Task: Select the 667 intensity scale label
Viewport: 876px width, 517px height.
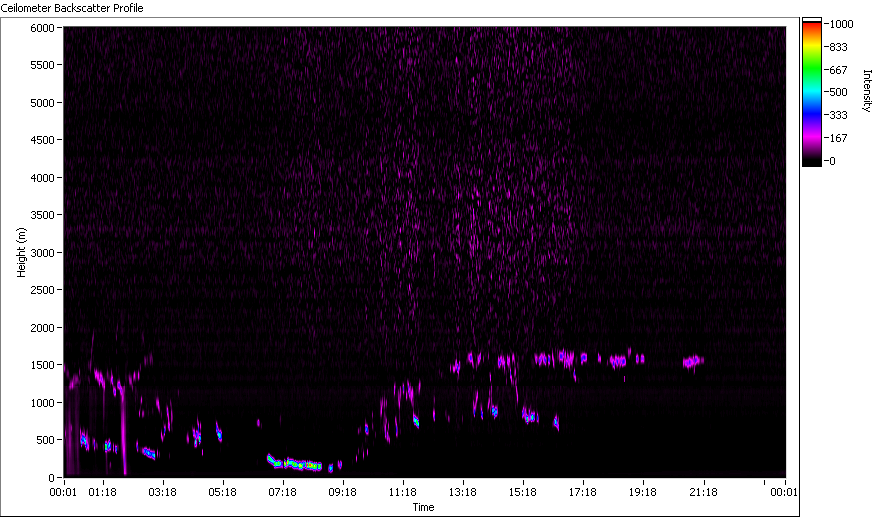Action: [x=839, y=70]
